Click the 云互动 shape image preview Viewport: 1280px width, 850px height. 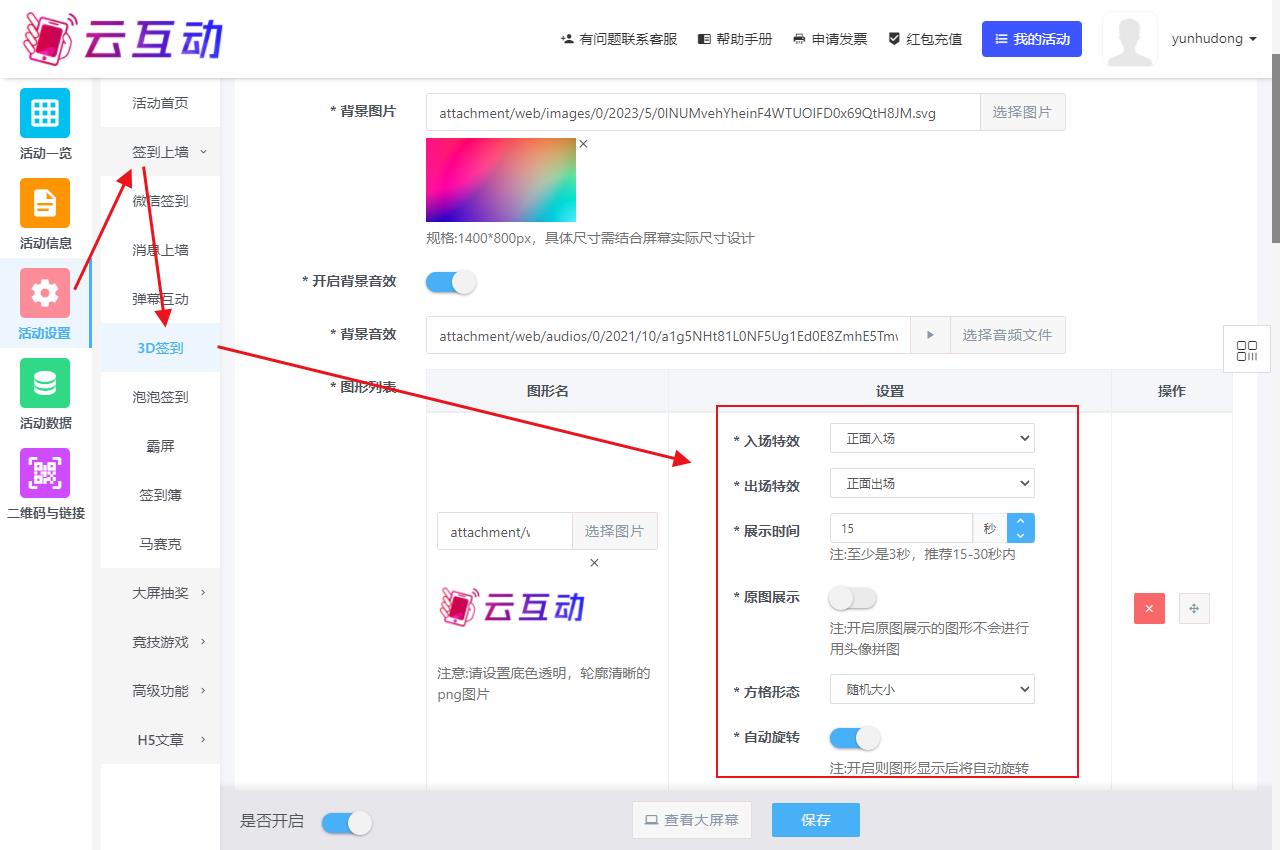pyautogui.click(x=512, y=607)
